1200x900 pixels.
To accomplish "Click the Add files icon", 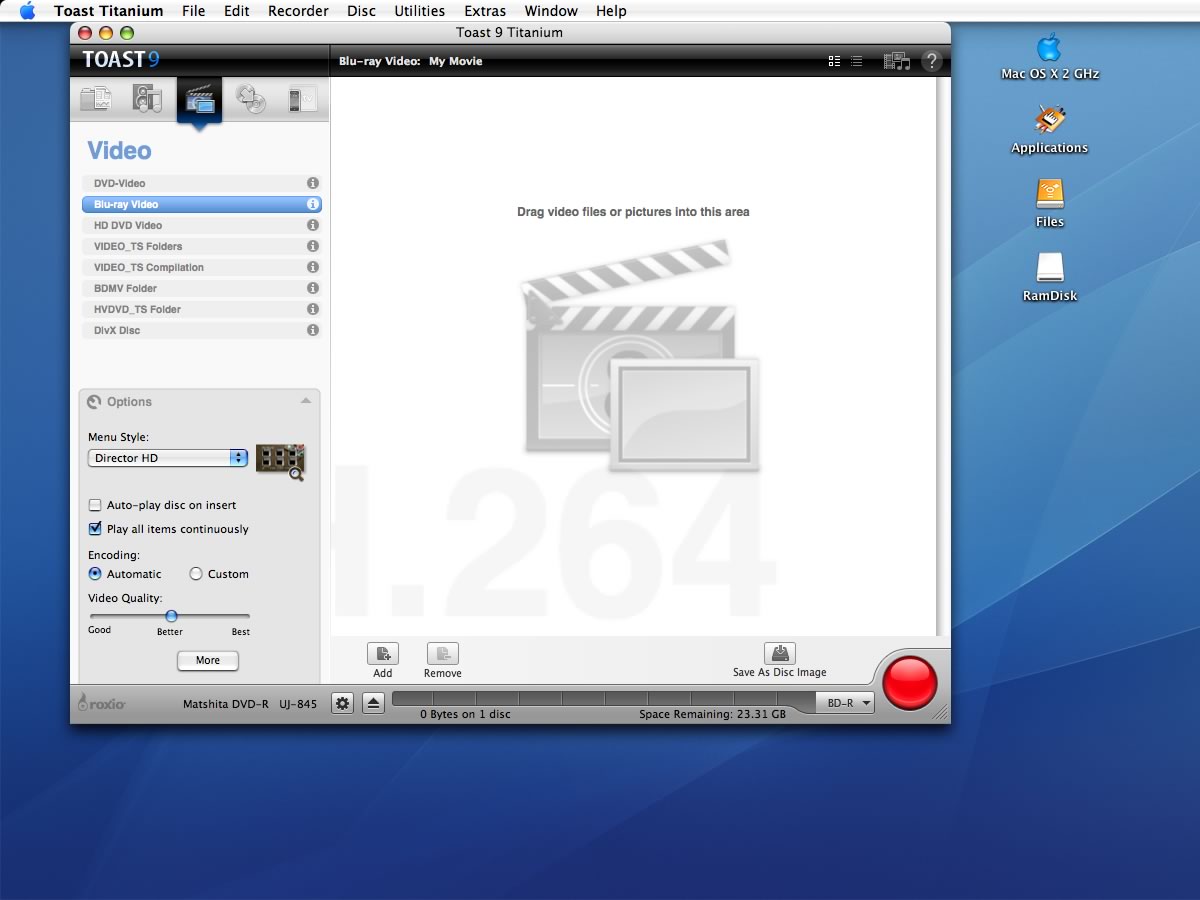I will pos(383,654).
